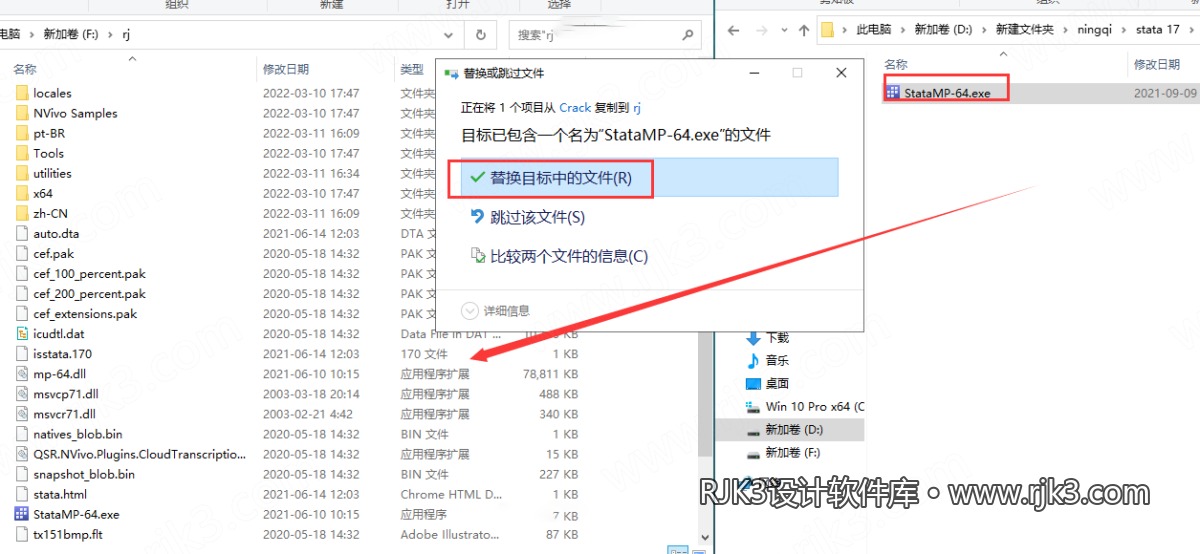The height and width of the screenshot is (554, 1200).
Task: Go back in stata 17 window
Action: click(733, 30)
